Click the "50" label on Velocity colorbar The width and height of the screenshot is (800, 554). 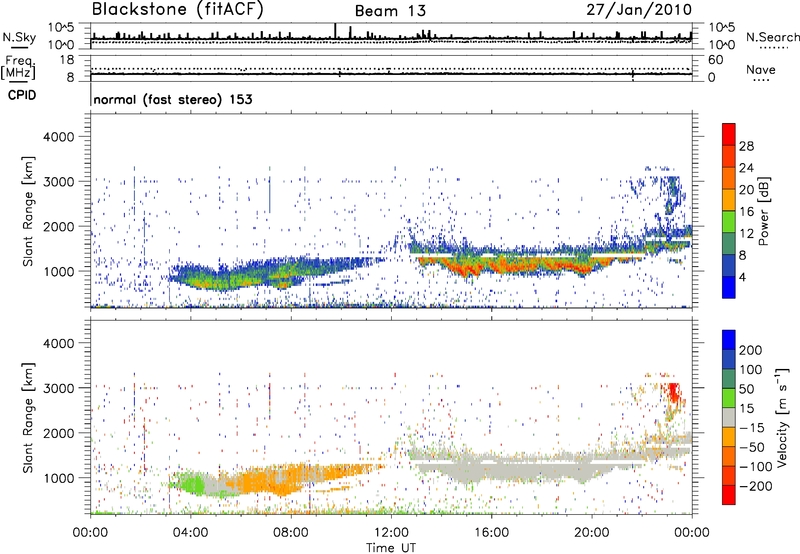(x=747, y=389)
